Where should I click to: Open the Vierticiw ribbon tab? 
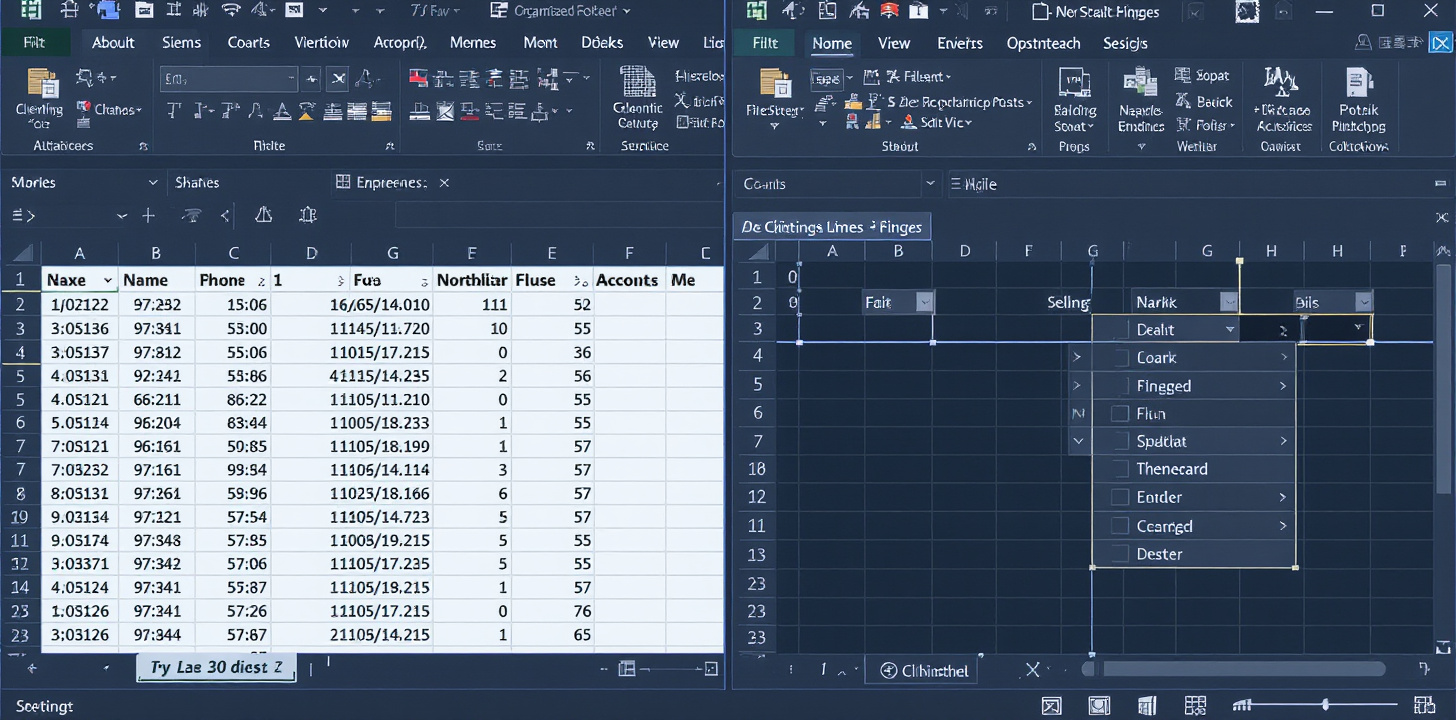tap(321, 43)
